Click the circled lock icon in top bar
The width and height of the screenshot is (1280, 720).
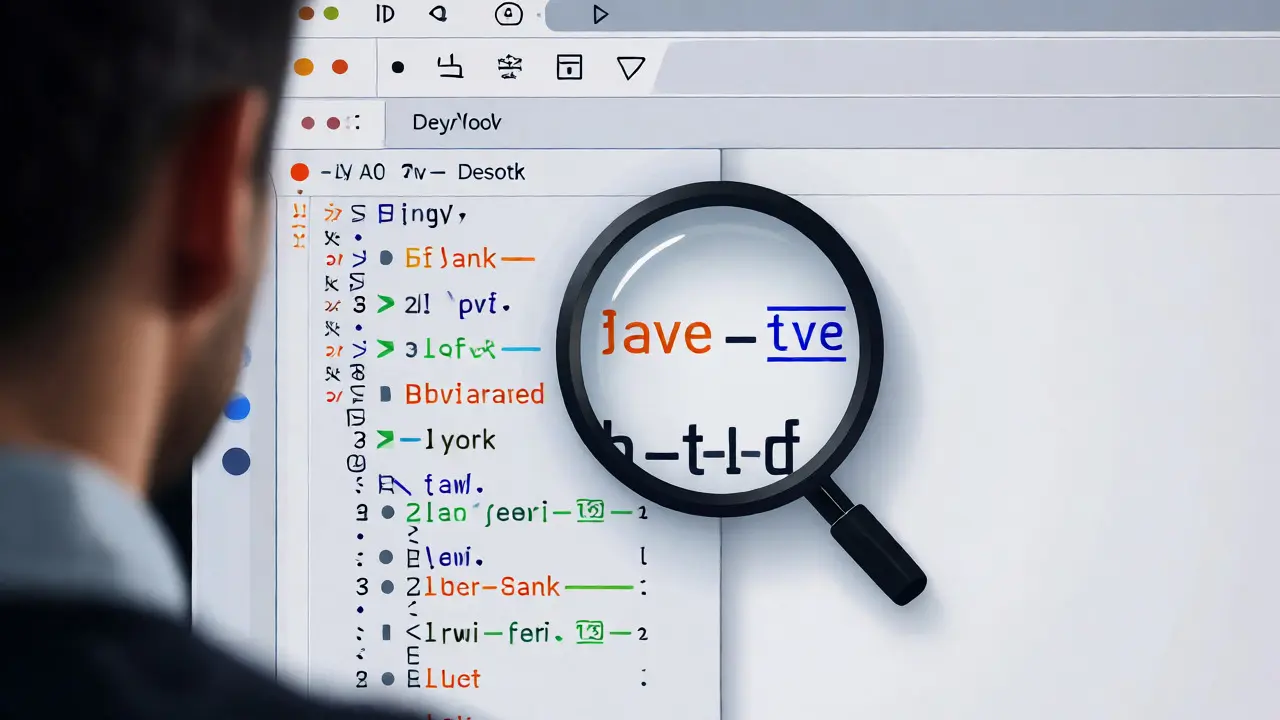point(509,14)
